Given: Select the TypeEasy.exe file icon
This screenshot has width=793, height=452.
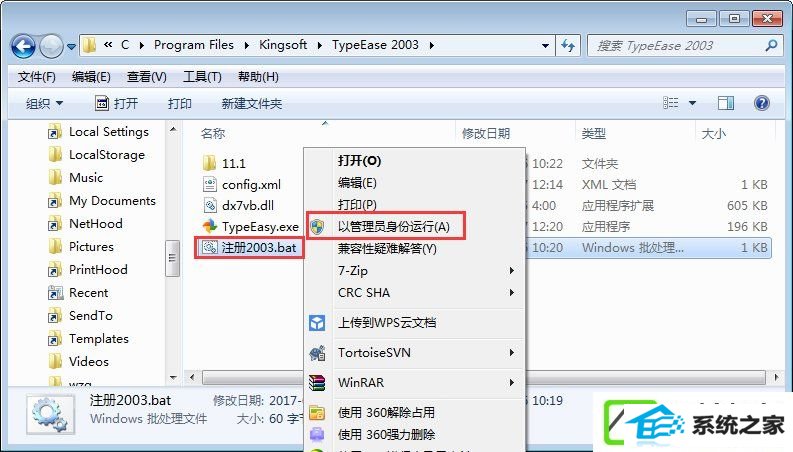Looking at the screenshot, I should pos(210,226).
